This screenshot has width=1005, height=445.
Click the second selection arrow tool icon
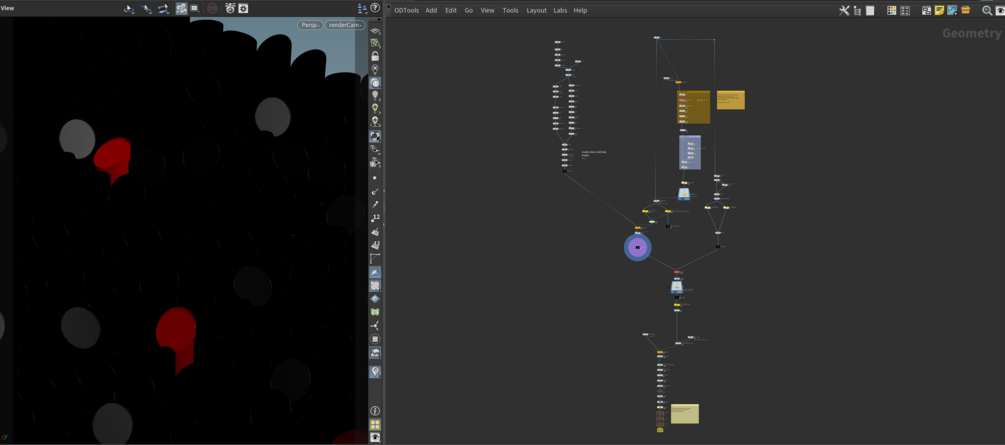point(147,9)
